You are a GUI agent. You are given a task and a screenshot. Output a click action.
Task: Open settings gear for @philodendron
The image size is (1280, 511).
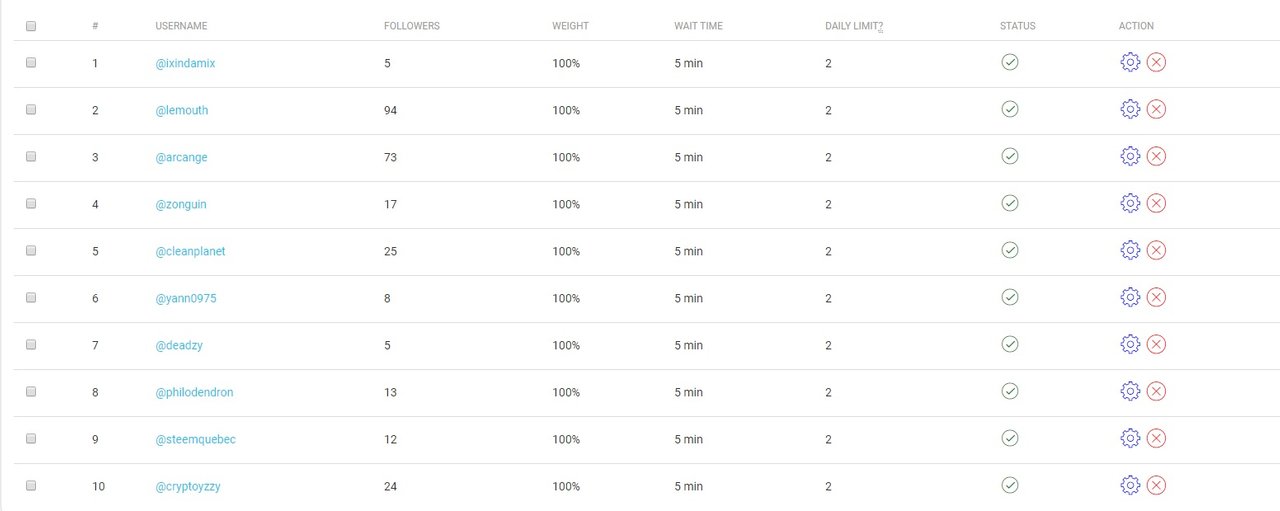click(1130, 391)
